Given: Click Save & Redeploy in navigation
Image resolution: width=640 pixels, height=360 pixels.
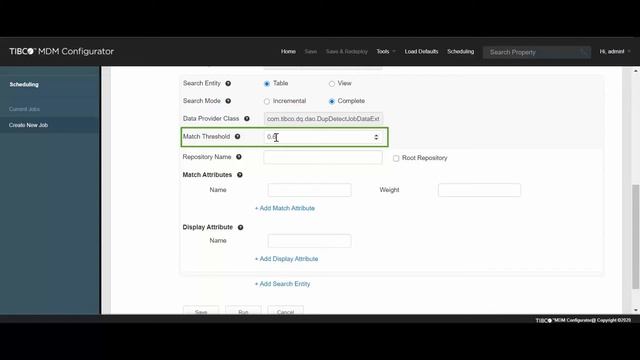Looking at the screenshot, I should 347,51.
